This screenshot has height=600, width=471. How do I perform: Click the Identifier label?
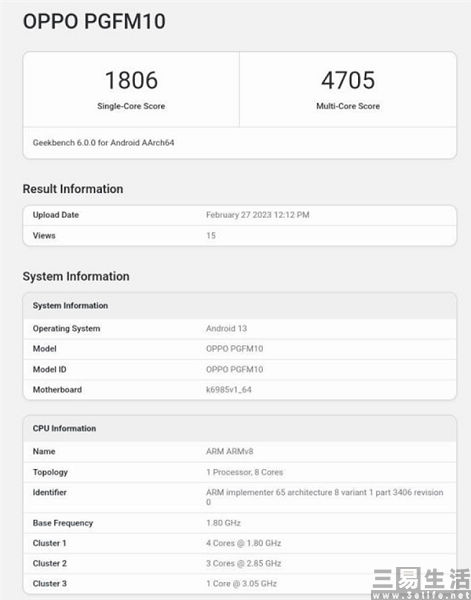pos(49,492)
